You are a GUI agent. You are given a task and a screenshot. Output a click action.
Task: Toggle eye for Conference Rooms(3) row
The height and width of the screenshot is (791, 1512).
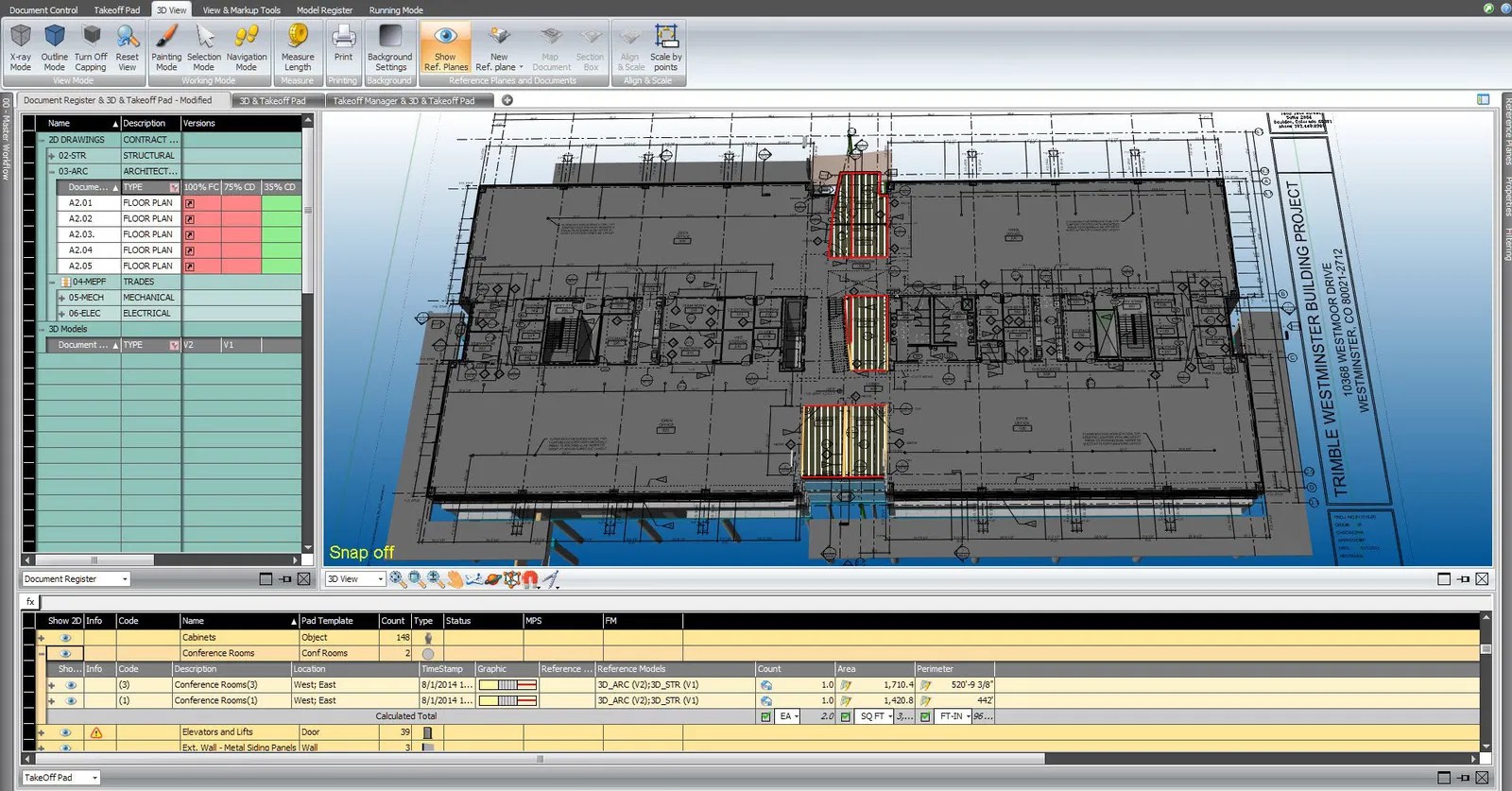(x=71, y=685)
